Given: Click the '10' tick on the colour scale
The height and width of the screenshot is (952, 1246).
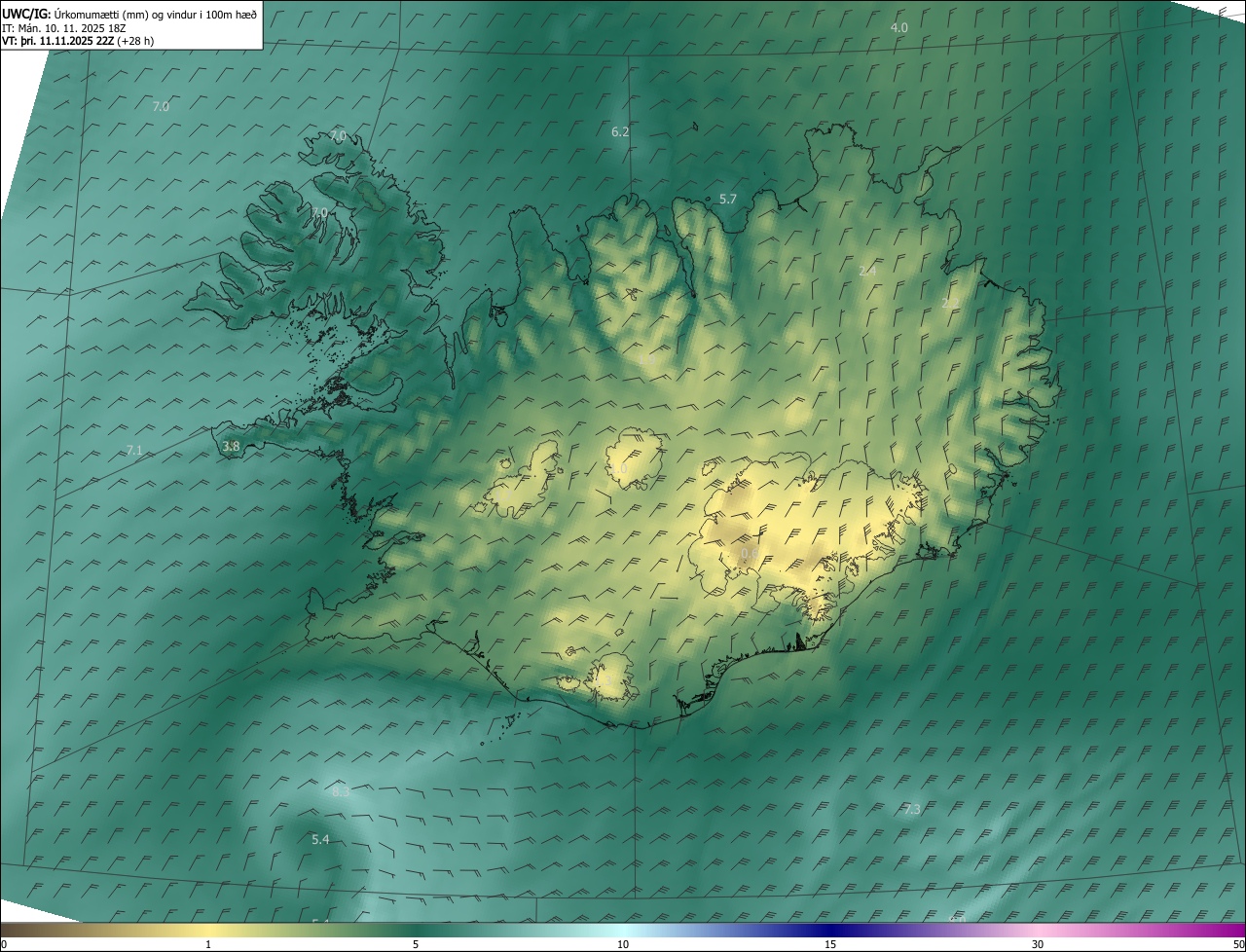Looking at the screenshot, I should [x=623, y=945].
